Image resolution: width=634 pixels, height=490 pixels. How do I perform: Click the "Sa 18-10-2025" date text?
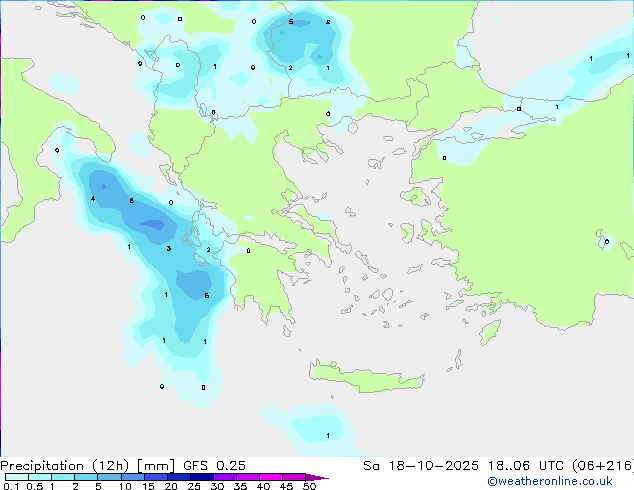pyautogui.click(x=421, y=466)
